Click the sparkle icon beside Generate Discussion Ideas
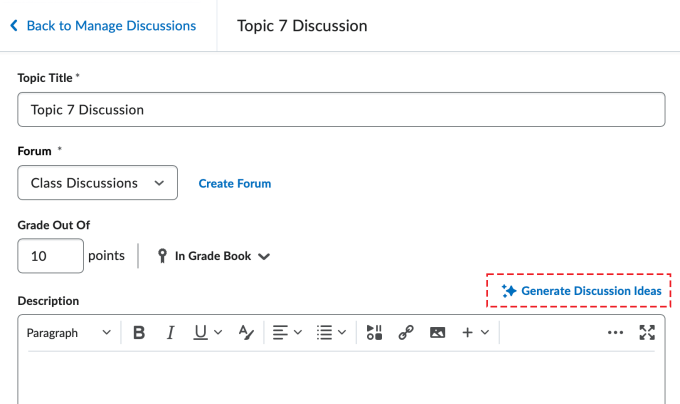 [x=509, y=291]
